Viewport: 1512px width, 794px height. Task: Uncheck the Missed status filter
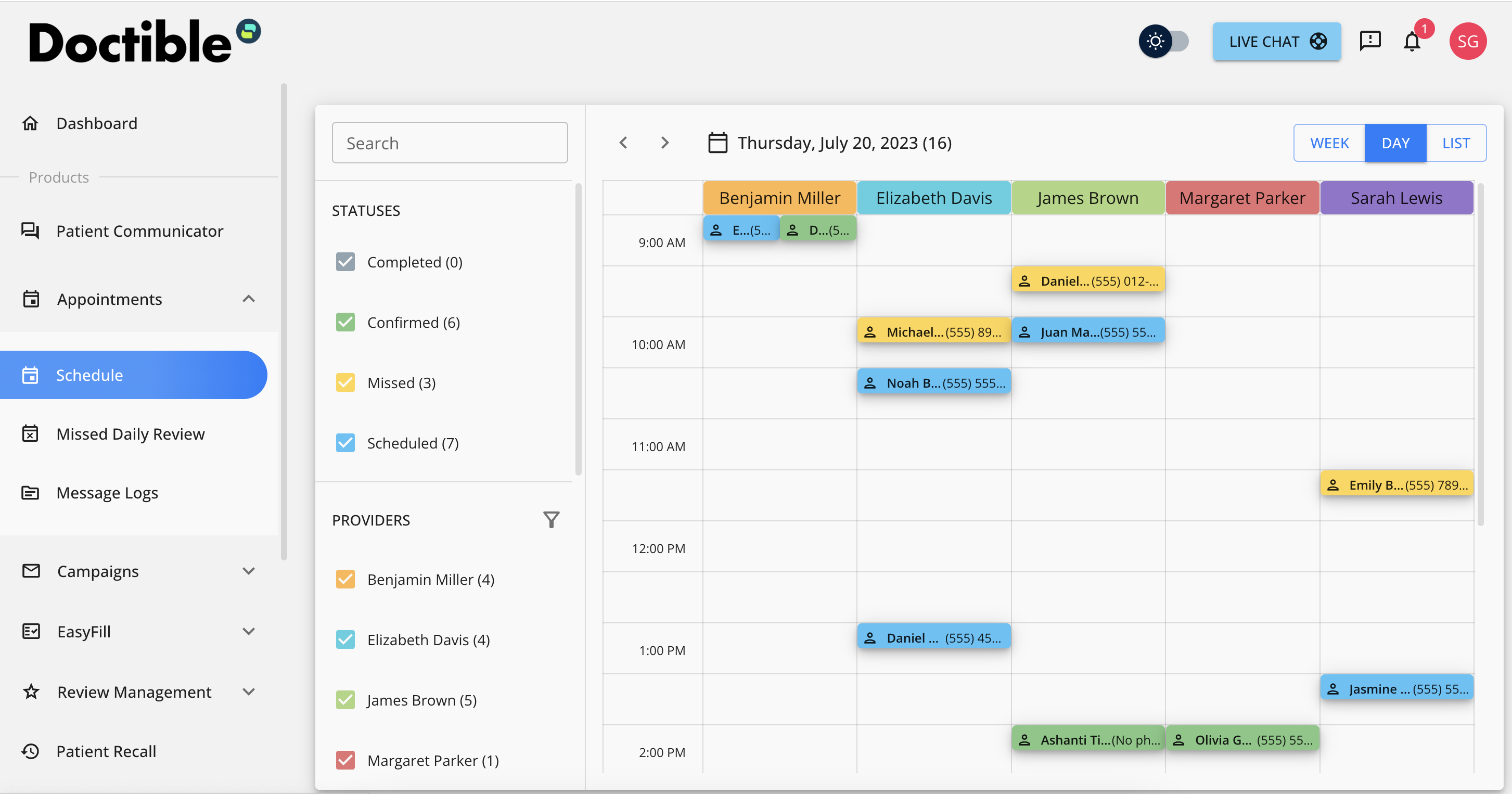345,382
